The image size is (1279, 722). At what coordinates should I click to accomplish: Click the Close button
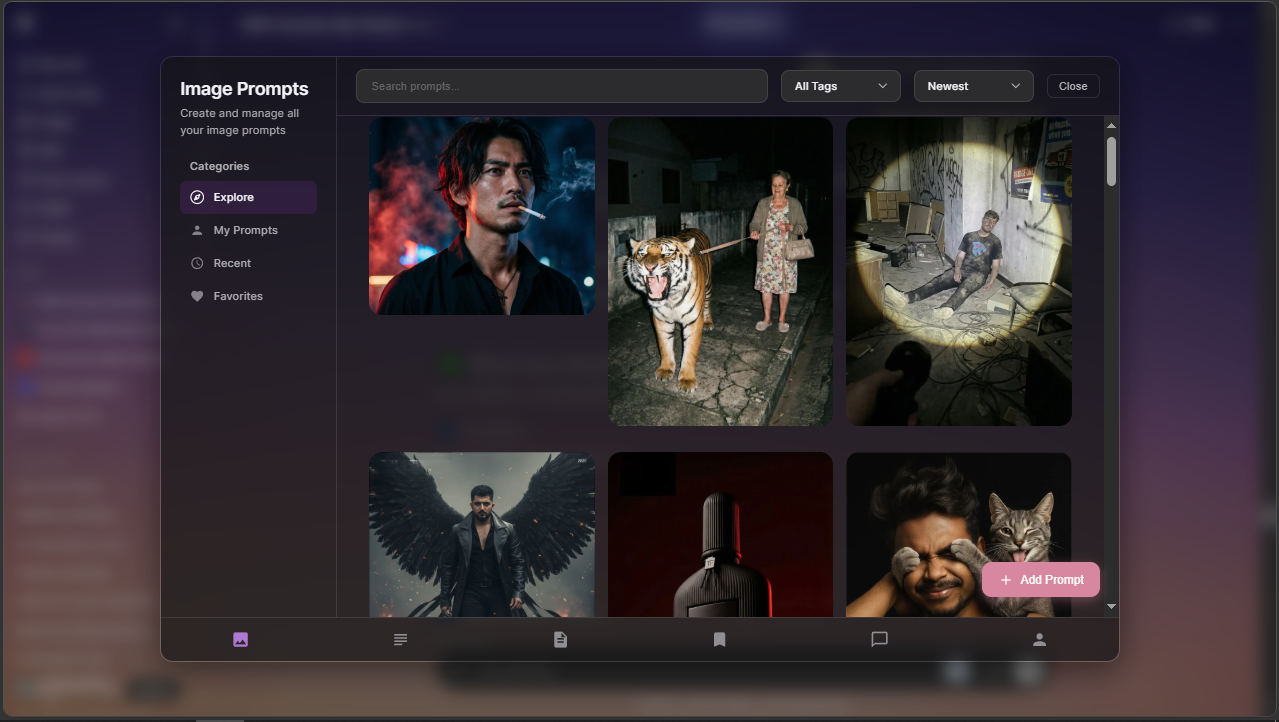(x=1073, y=86)
